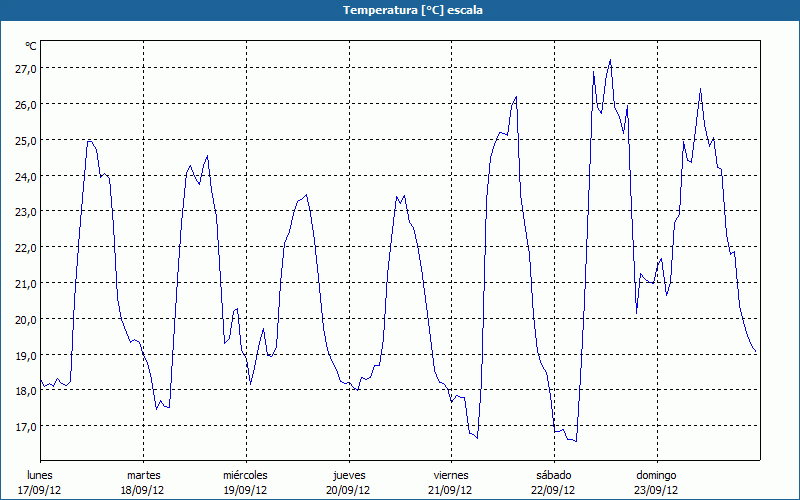Select the 26,0 temperature axis label
Viewport: 800px width, 500px height.
(26, 104)
